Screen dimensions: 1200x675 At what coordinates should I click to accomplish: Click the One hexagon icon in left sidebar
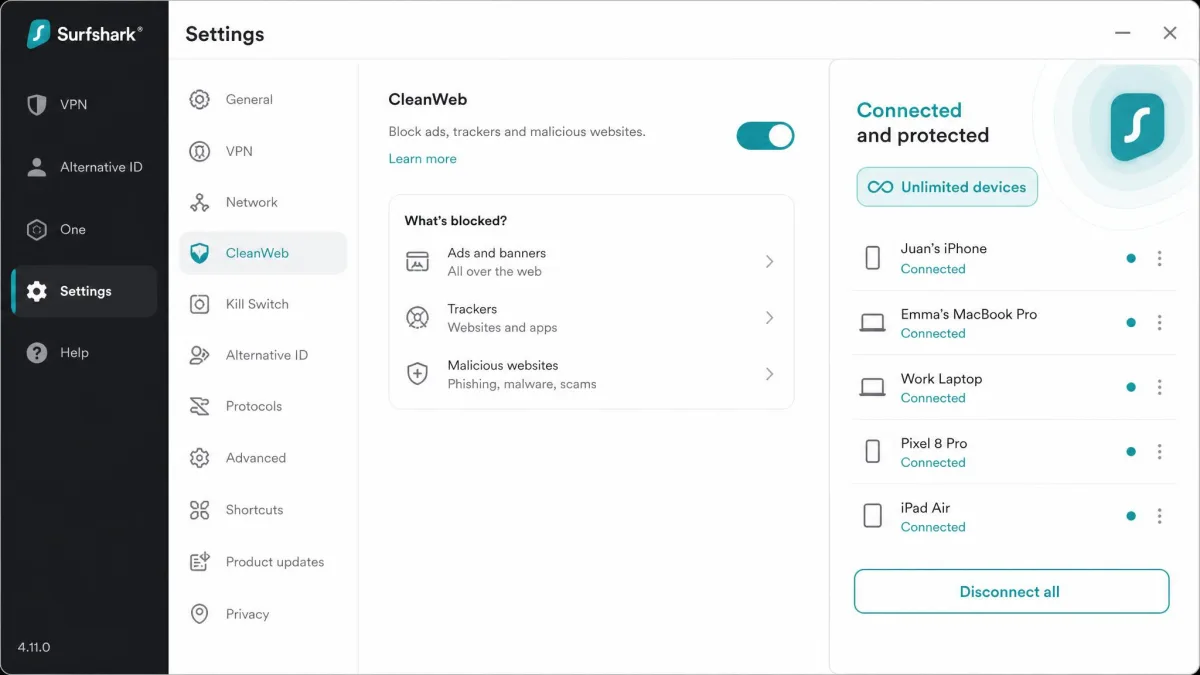point(37,229)
